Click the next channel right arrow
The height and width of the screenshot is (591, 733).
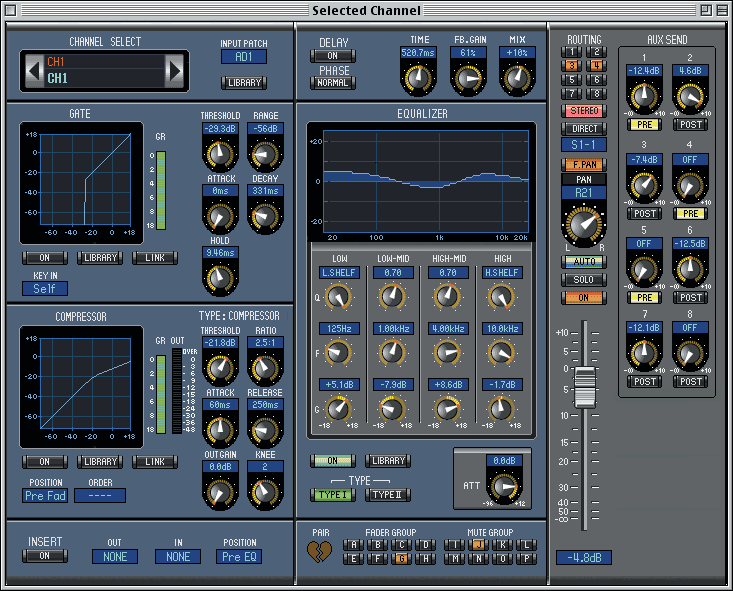click(x=175, y=71)
